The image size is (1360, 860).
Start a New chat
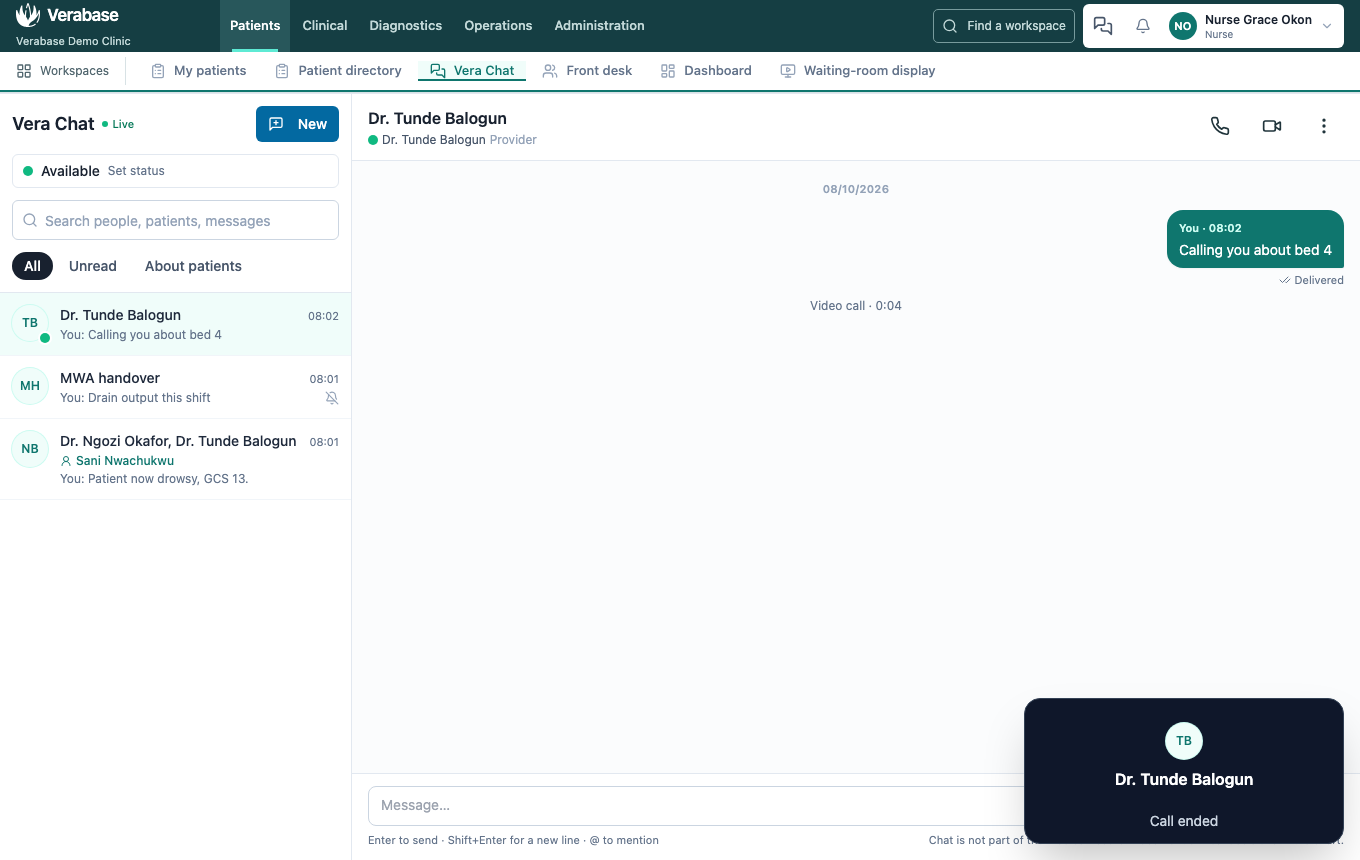pyautogui.click(x=297, y=124)
